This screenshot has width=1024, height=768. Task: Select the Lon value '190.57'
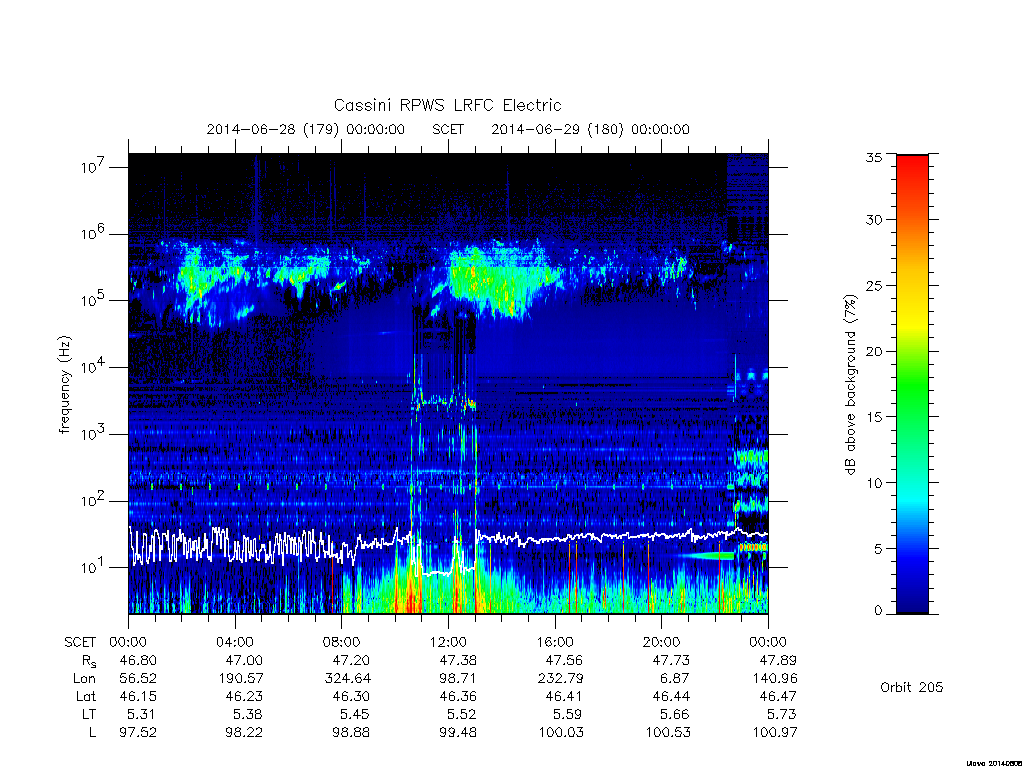[x=240, y=679]
